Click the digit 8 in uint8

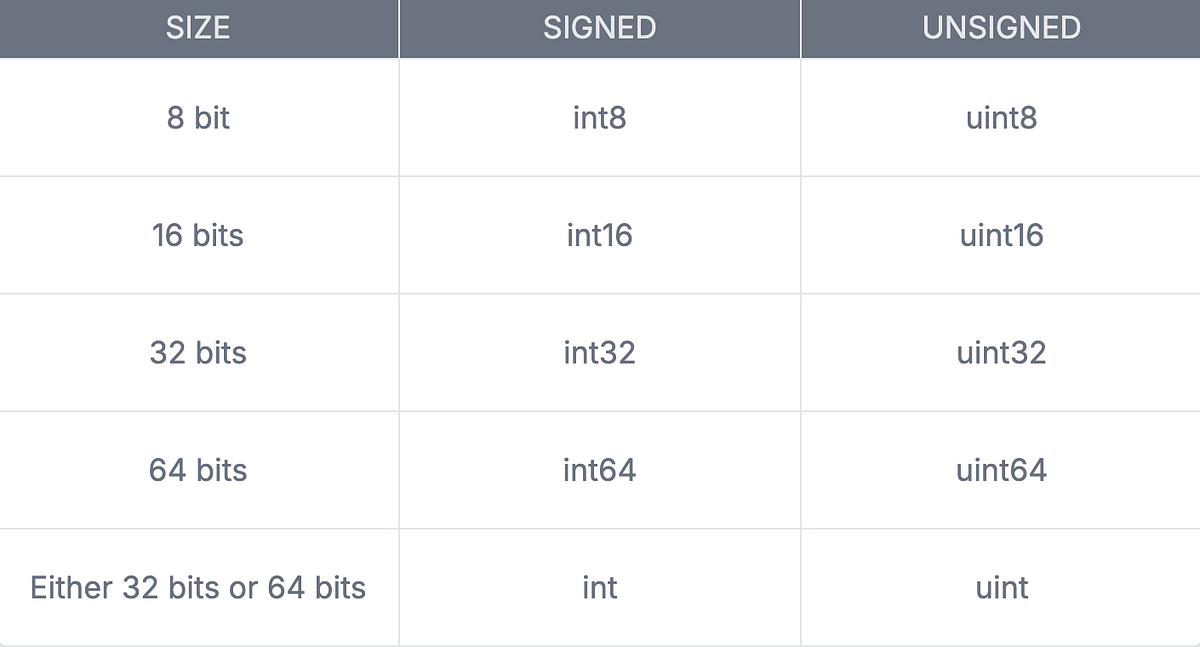click(1027, 118)
